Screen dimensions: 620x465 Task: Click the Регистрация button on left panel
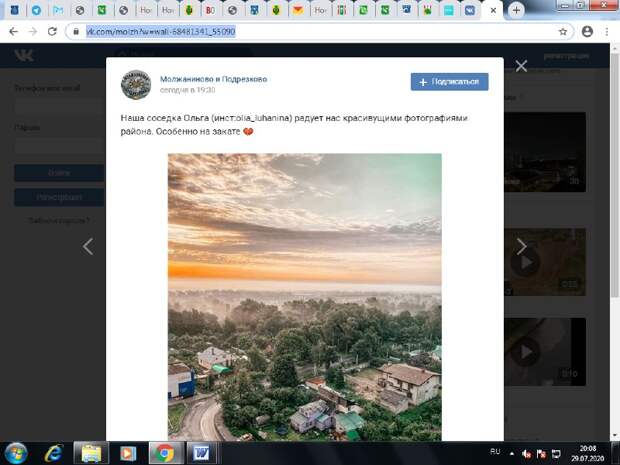(59, 197)
